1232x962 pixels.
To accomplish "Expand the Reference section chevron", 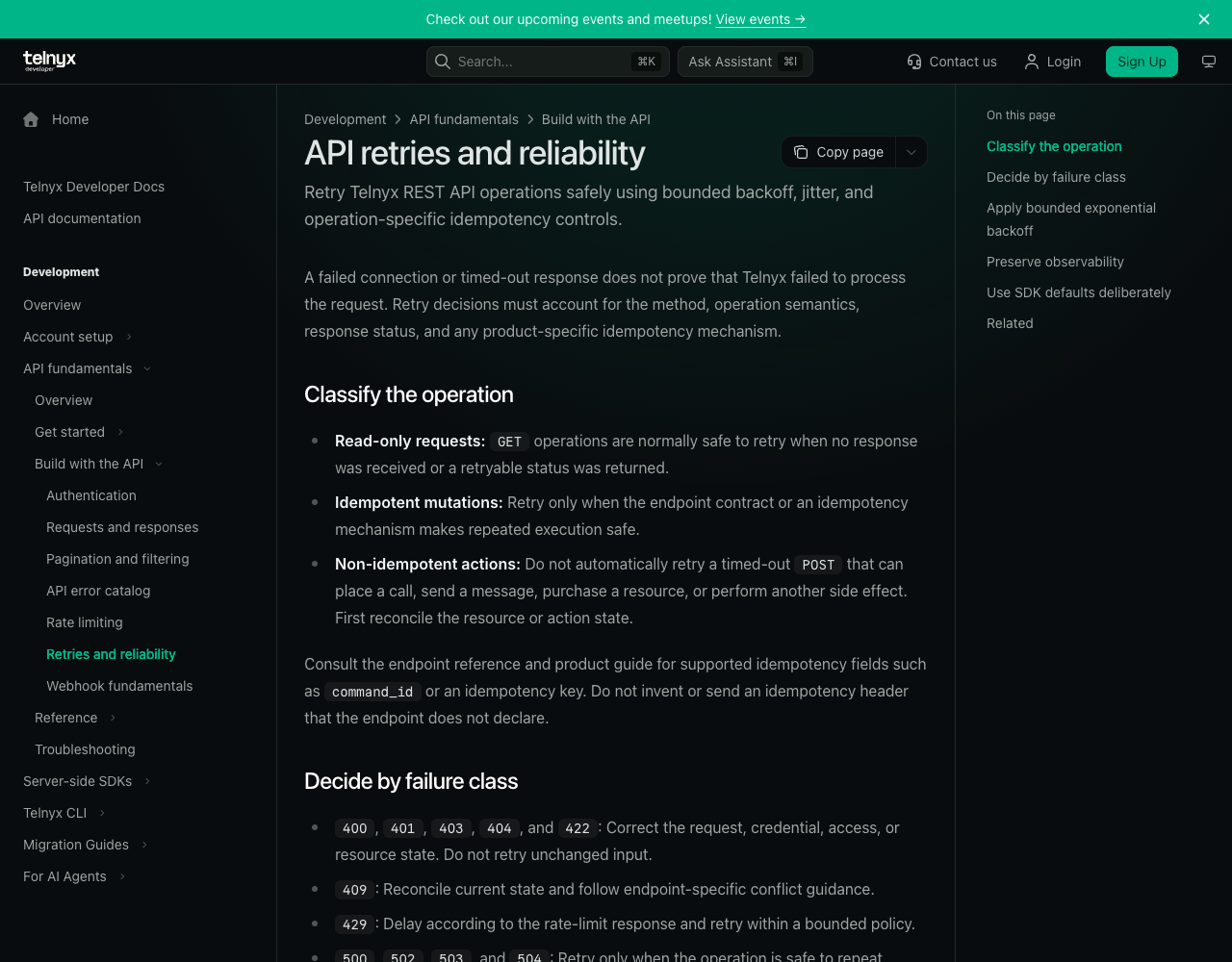I will [x=113, y=718].
